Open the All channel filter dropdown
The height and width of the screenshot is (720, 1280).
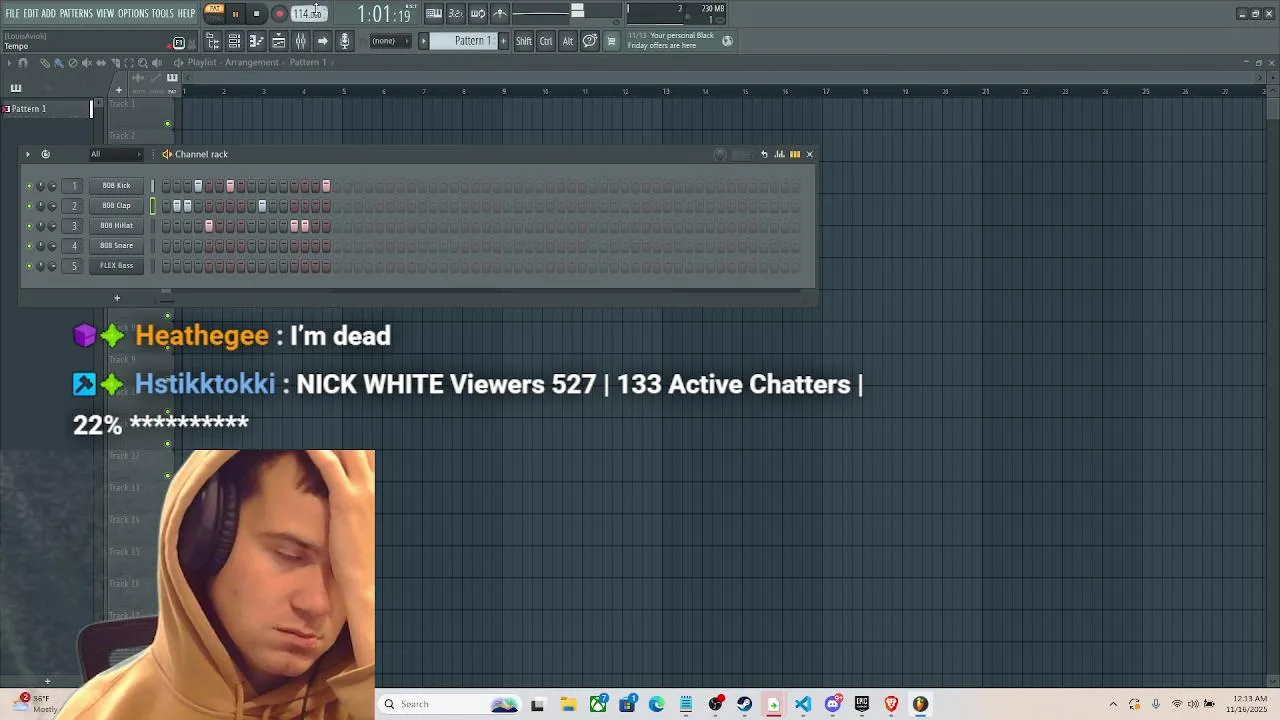(115, 154)
